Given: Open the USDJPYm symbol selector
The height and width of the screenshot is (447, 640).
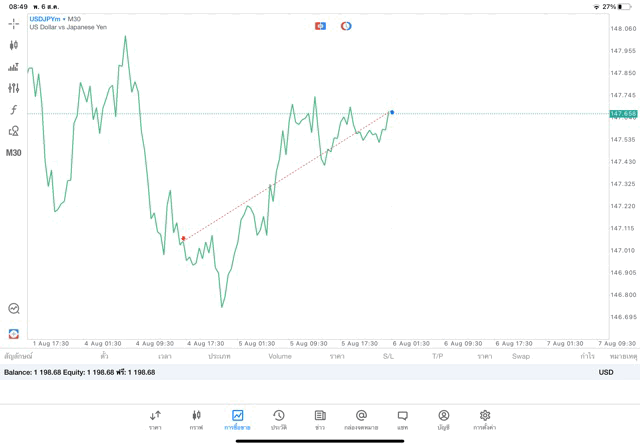Looking at the screenshot, I should coord(47,19).
